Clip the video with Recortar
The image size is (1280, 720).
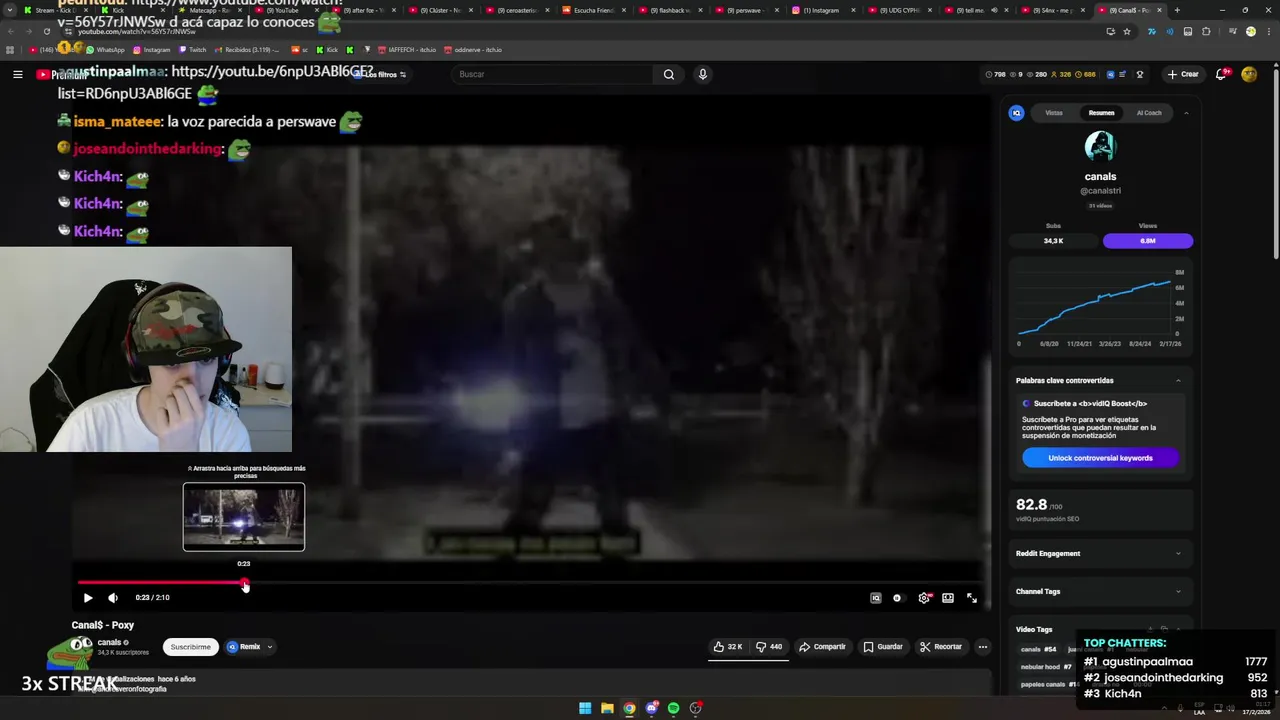(x=941, y=647)
